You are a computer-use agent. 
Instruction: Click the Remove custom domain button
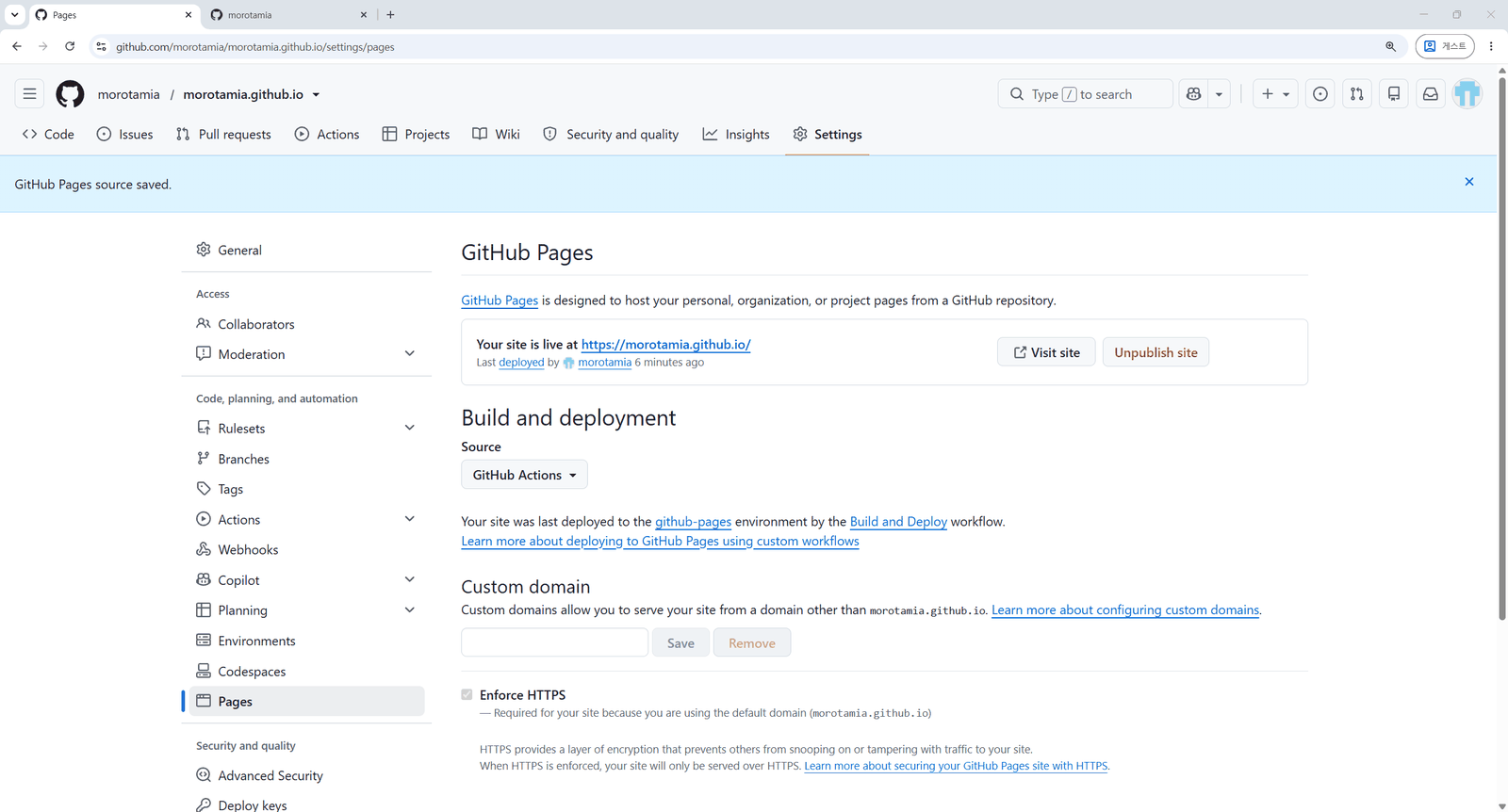[752, 642]
